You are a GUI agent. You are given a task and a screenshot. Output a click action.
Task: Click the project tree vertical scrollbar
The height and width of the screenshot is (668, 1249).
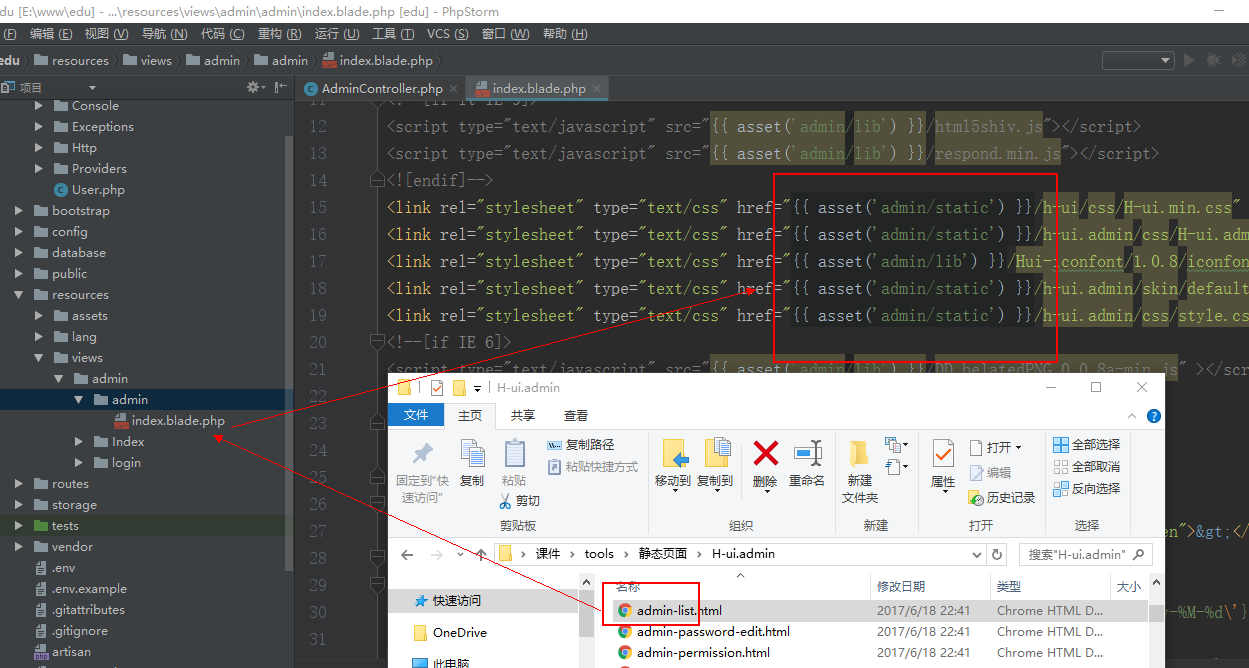point(289,350)
